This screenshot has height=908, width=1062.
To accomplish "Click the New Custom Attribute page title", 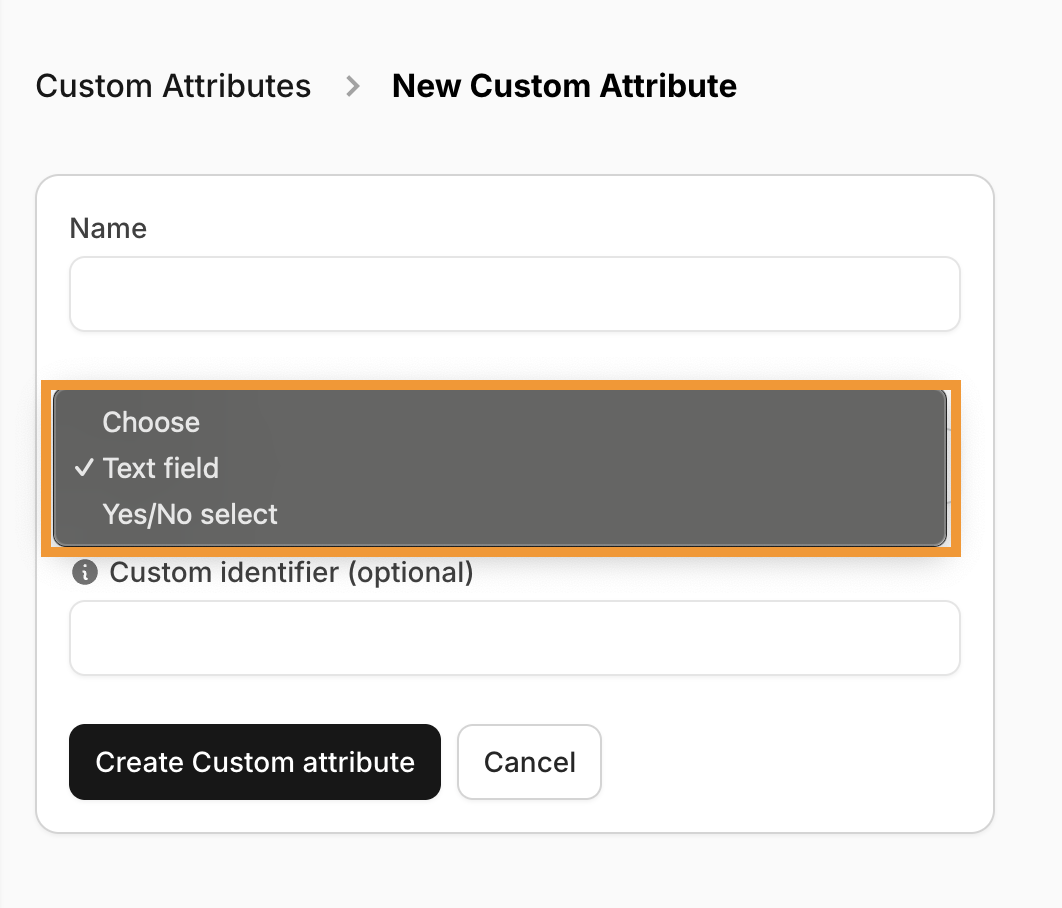I will [564, 86].
